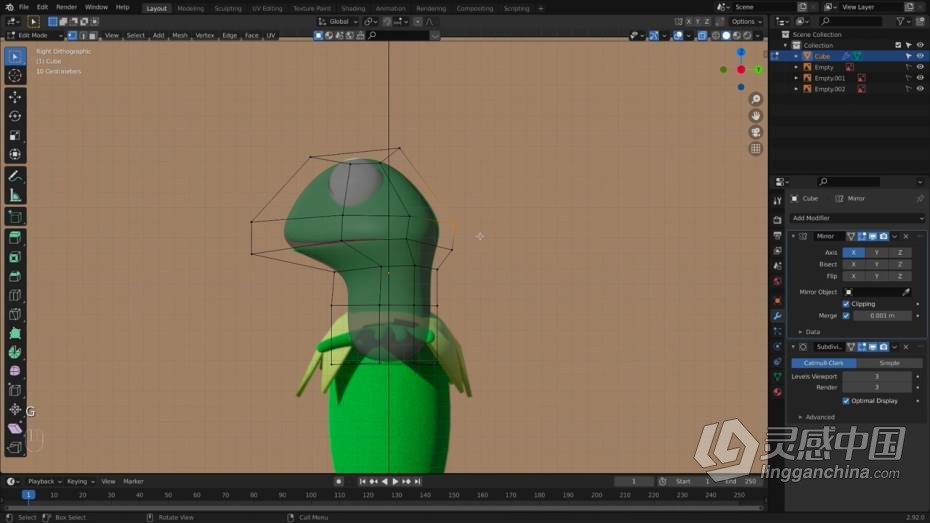Screen dimensions: 930x523
Task: Enable Flip Z in Mirror modifier
Action: [x=900, y=276]
